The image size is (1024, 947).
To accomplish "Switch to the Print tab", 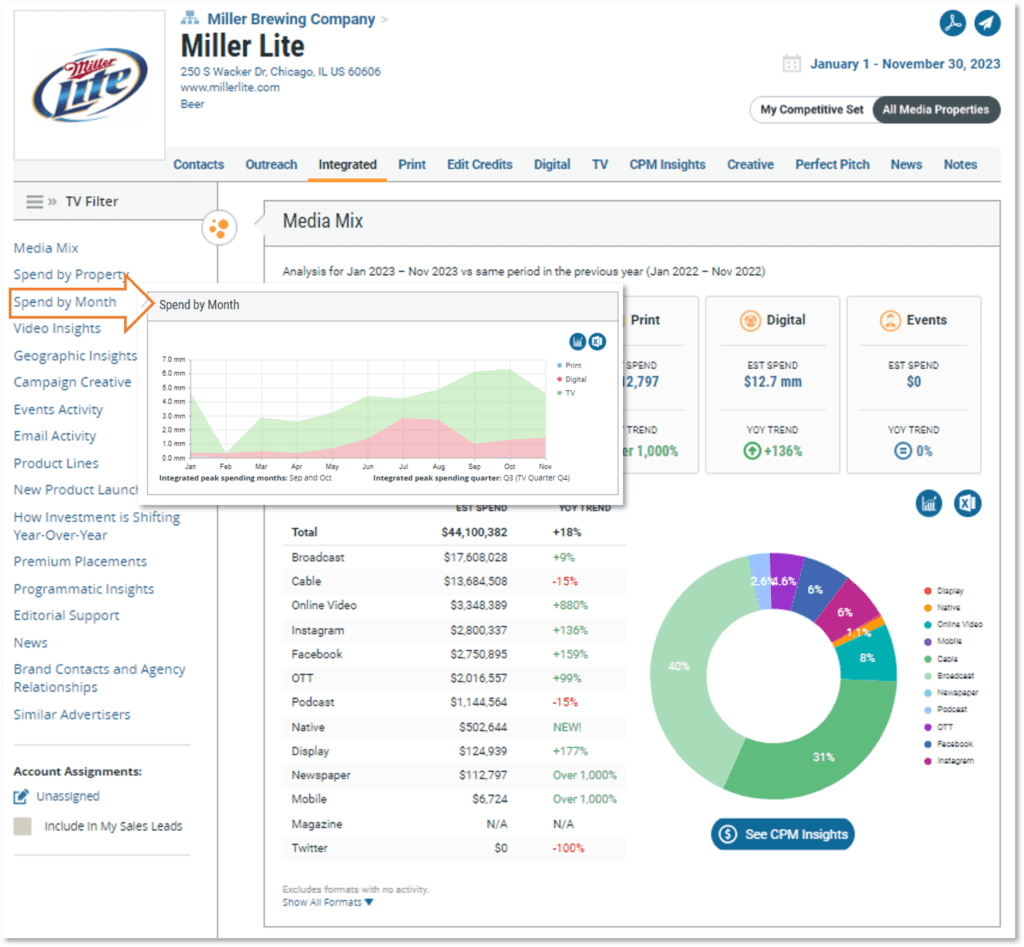I will tap(412, 165).
